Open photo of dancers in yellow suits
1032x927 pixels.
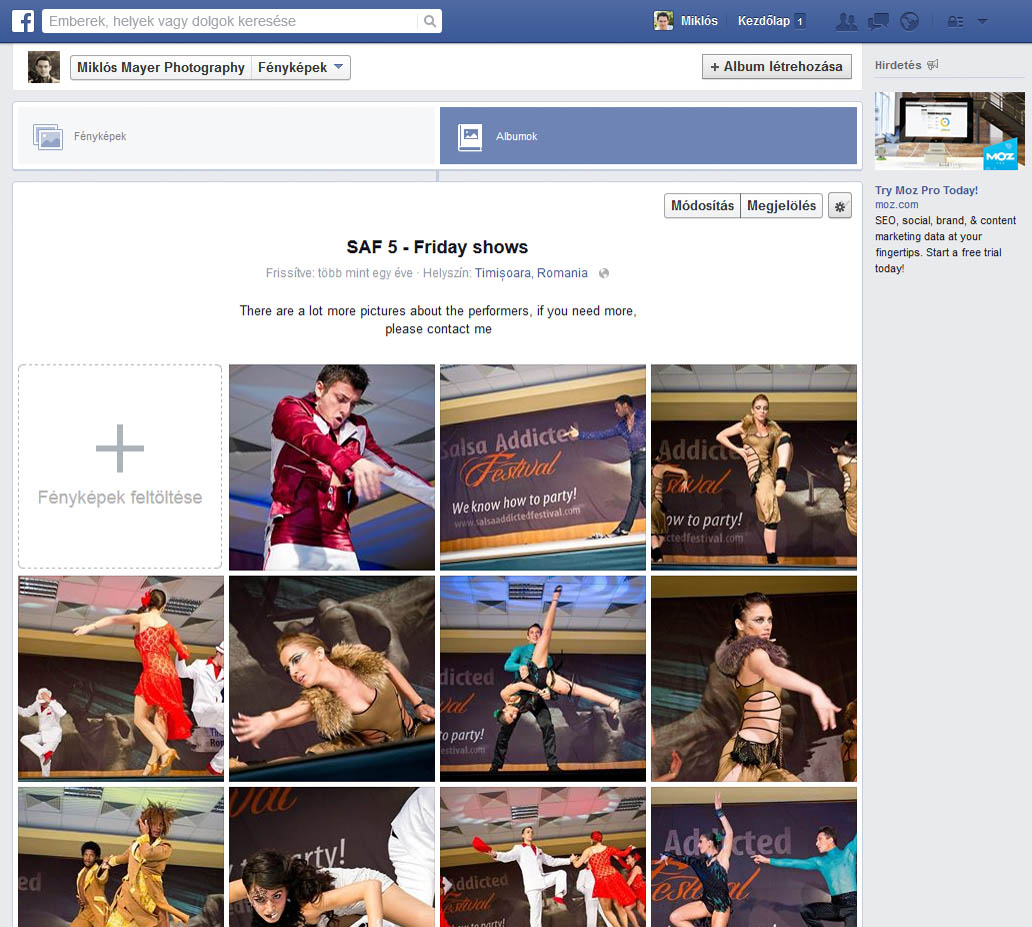pos(121,857)
